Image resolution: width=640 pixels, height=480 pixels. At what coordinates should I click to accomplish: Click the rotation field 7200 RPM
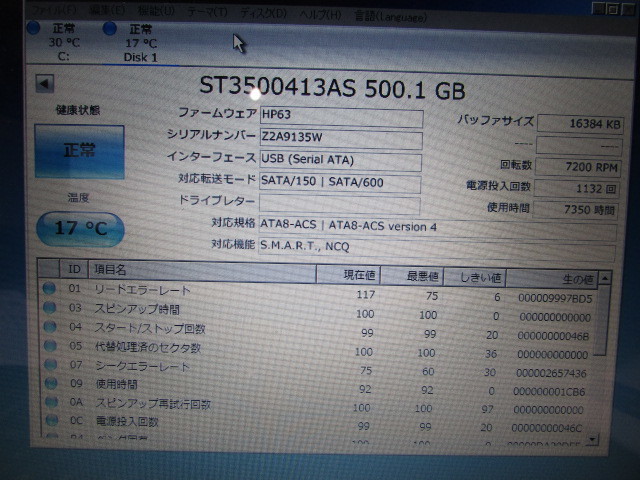(578, 167)
